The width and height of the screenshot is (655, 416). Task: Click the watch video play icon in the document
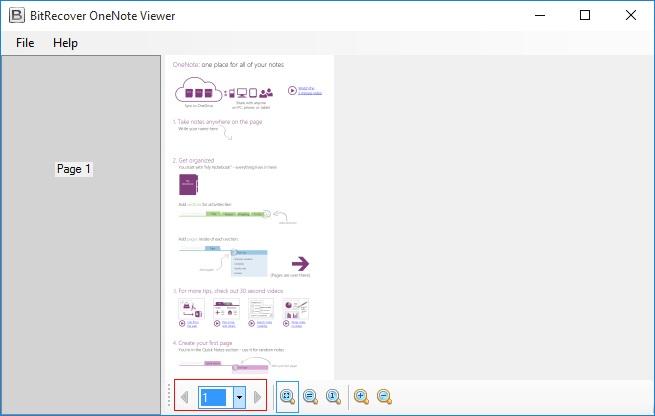(x=292, y=90)
